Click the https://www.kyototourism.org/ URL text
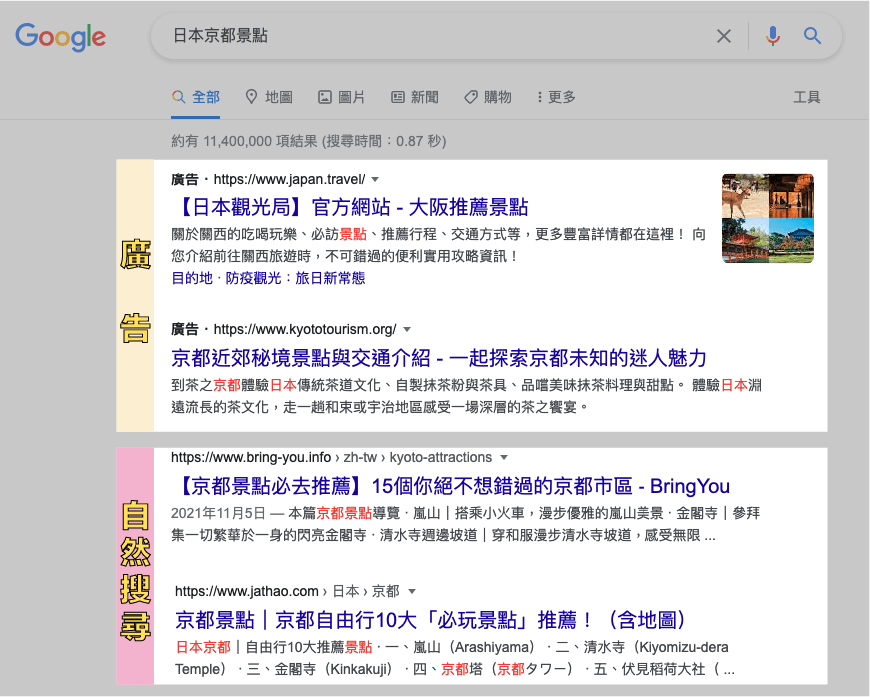 tap(305, 330)
